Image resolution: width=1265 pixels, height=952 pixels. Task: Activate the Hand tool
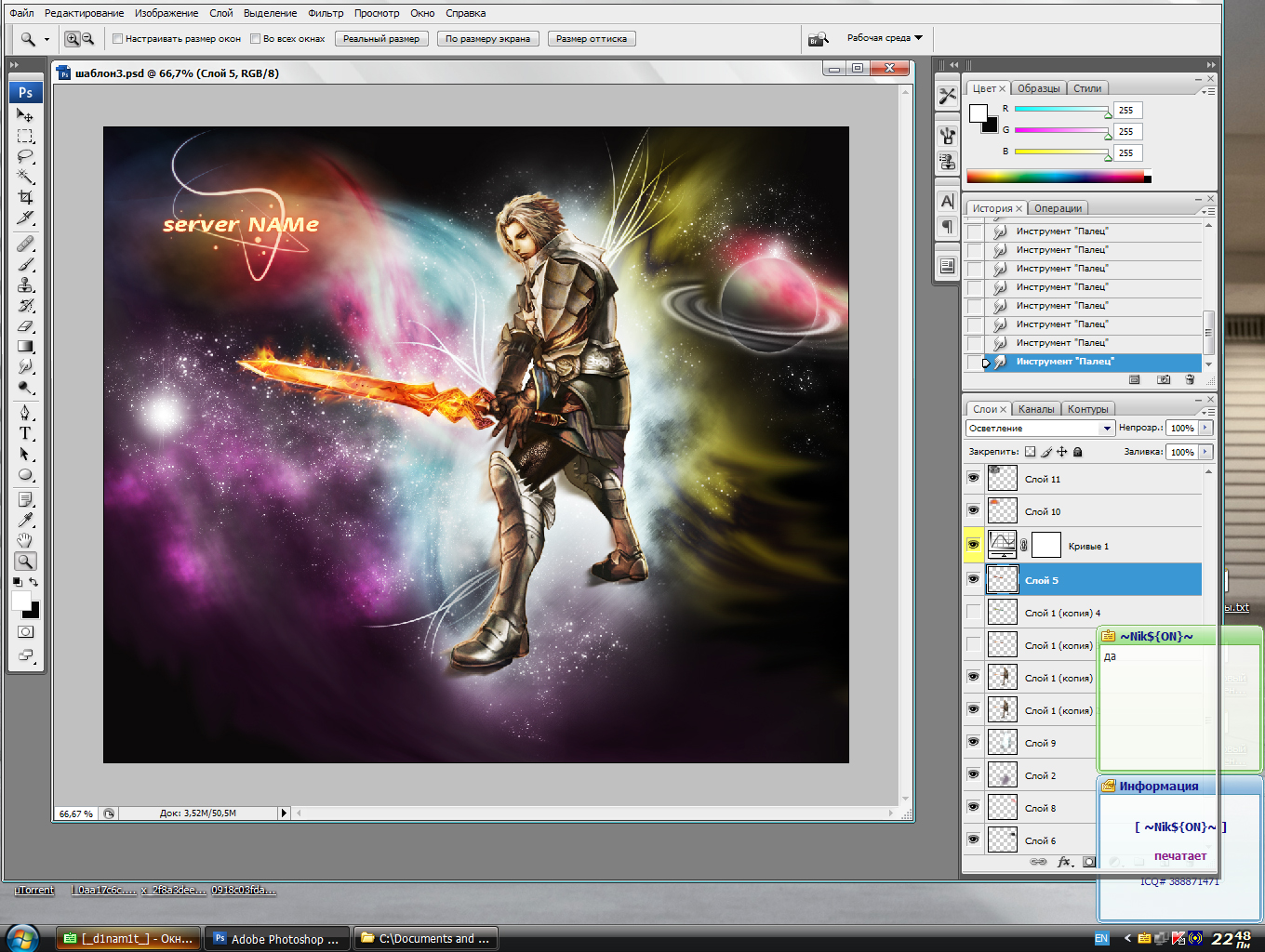[x=25, y=540]
